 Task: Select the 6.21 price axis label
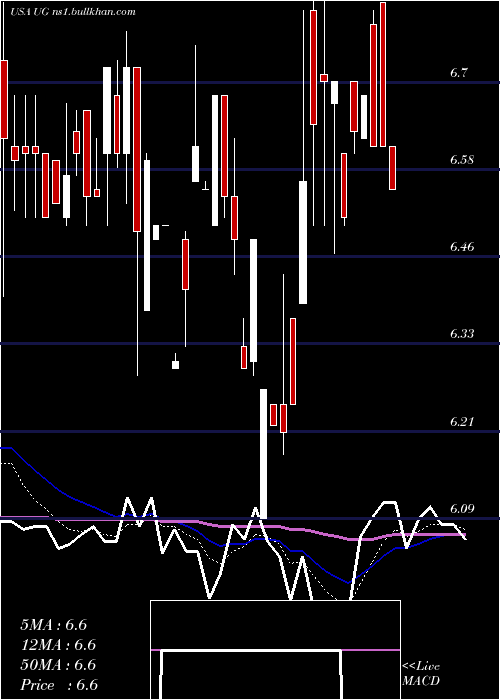pyautogui.click(x=462, y=421)
